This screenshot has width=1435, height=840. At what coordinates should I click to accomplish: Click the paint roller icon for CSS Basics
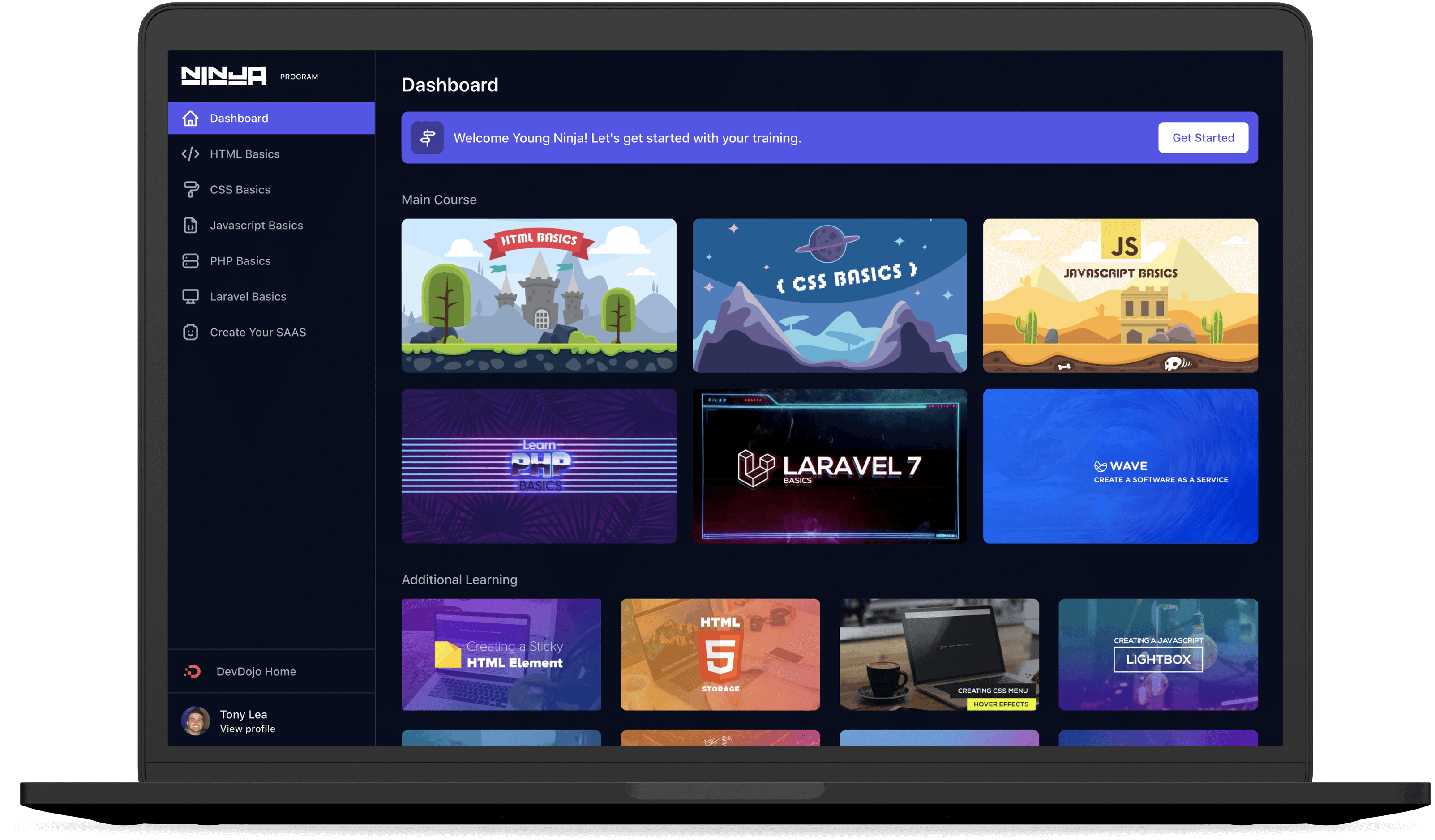click(x=191, y=189)
